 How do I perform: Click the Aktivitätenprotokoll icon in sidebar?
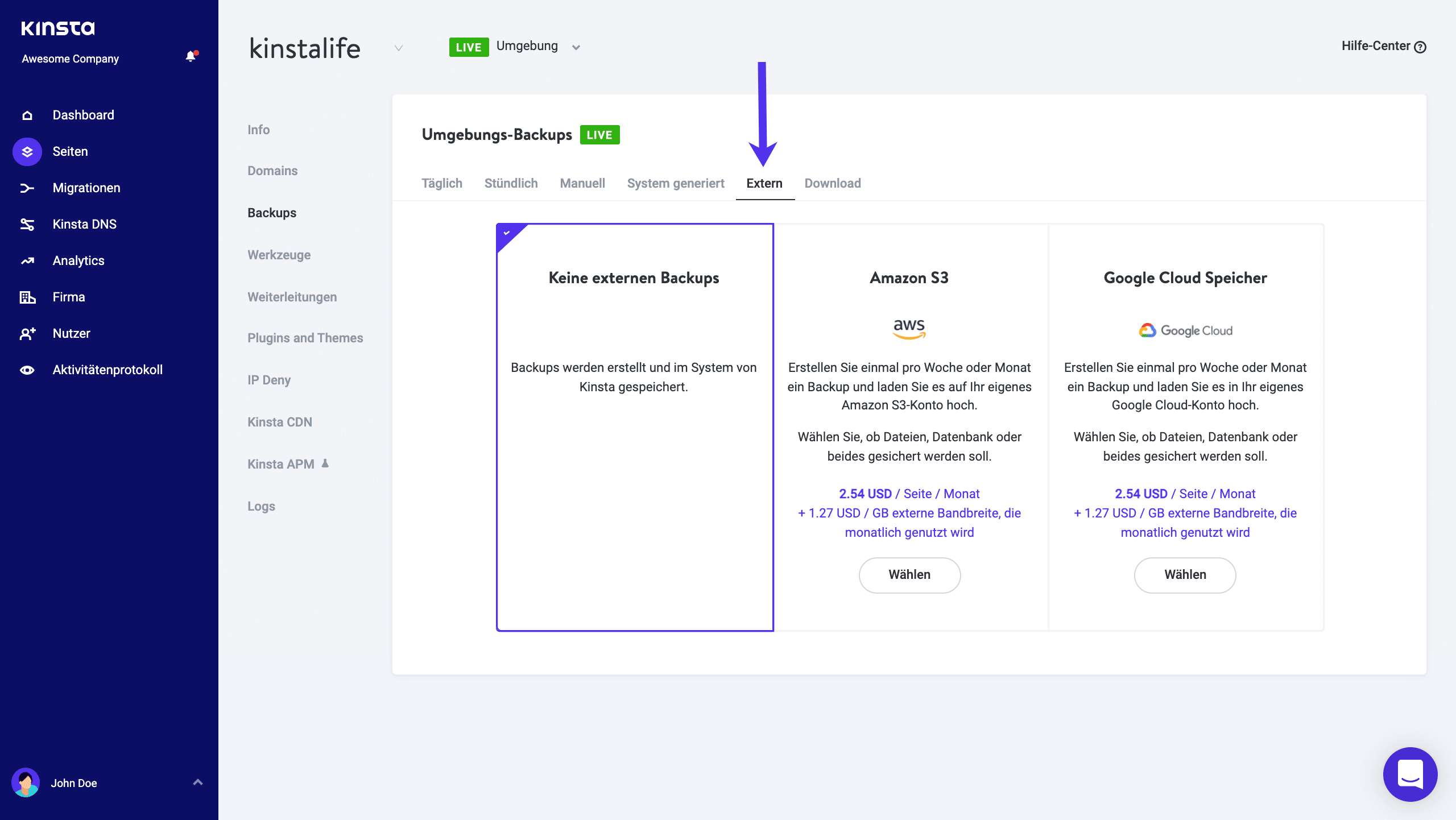[x=28, y=370]
